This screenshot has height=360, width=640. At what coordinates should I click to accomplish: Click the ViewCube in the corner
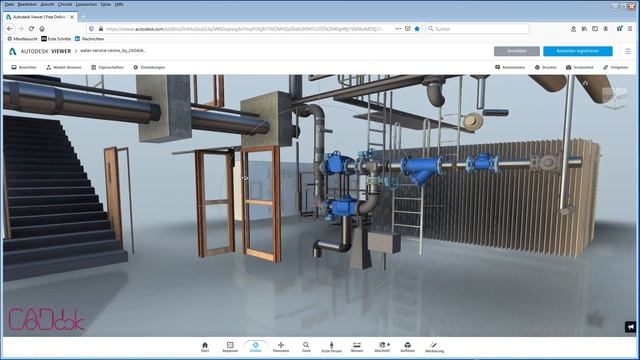click(x=614, y=97)
